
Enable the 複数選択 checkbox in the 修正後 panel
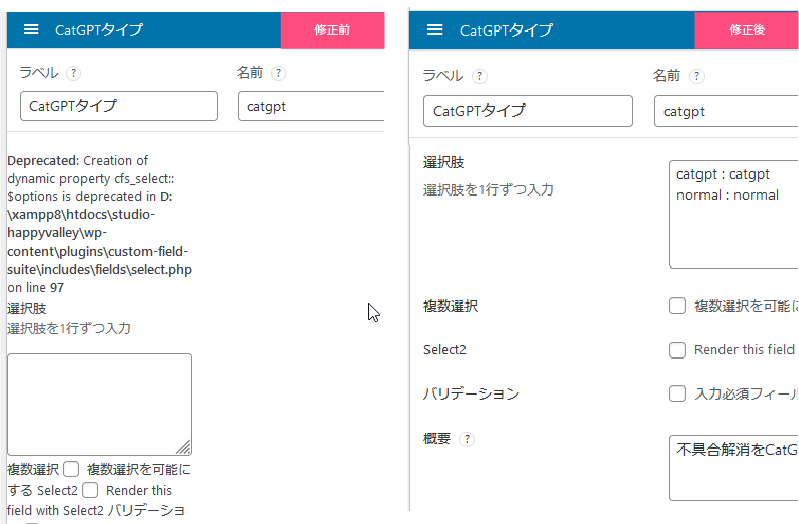tap(677, 306)
